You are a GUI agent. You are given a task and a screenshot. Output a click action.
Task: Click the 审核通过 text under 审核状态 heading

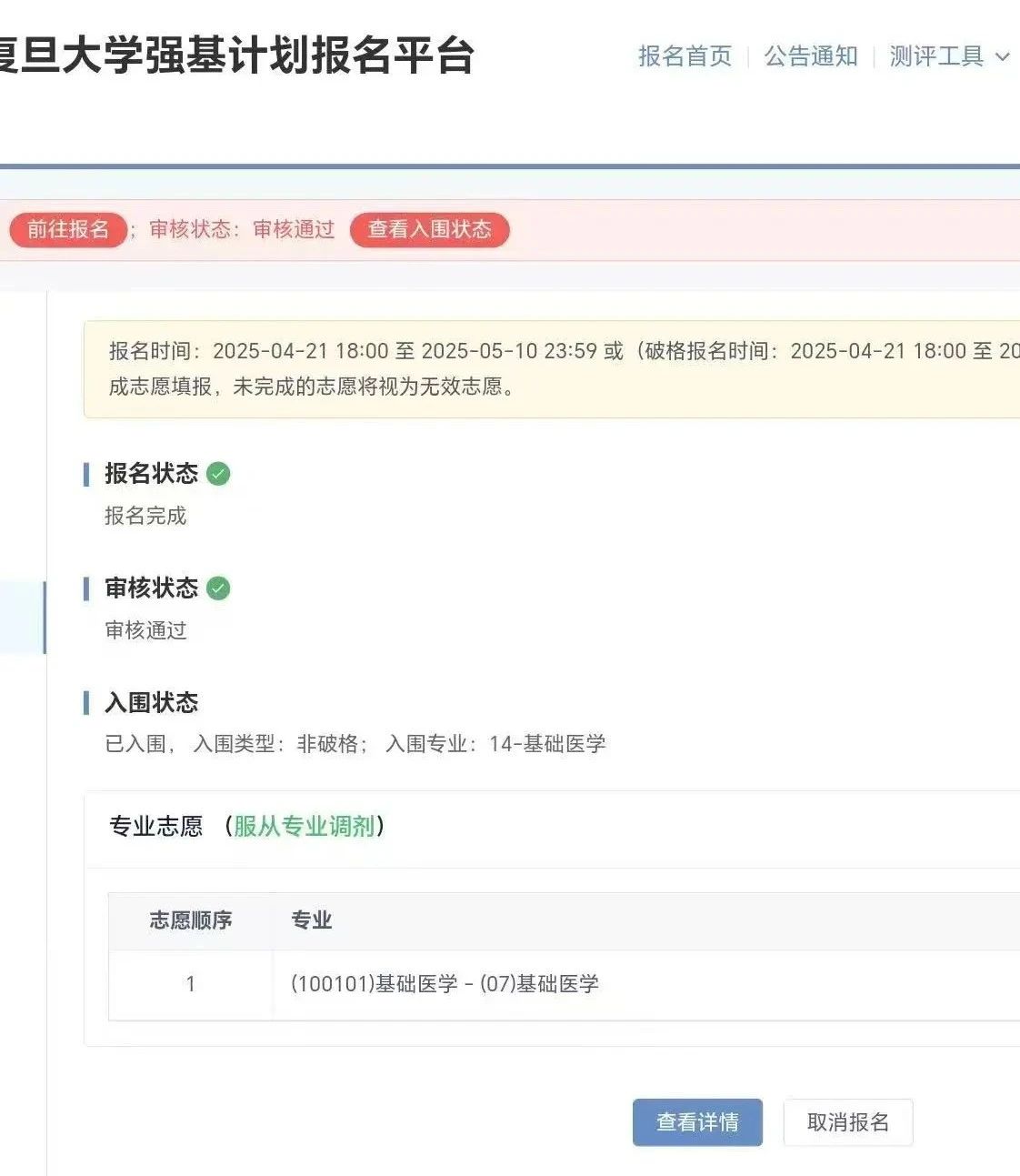[145, 630]
